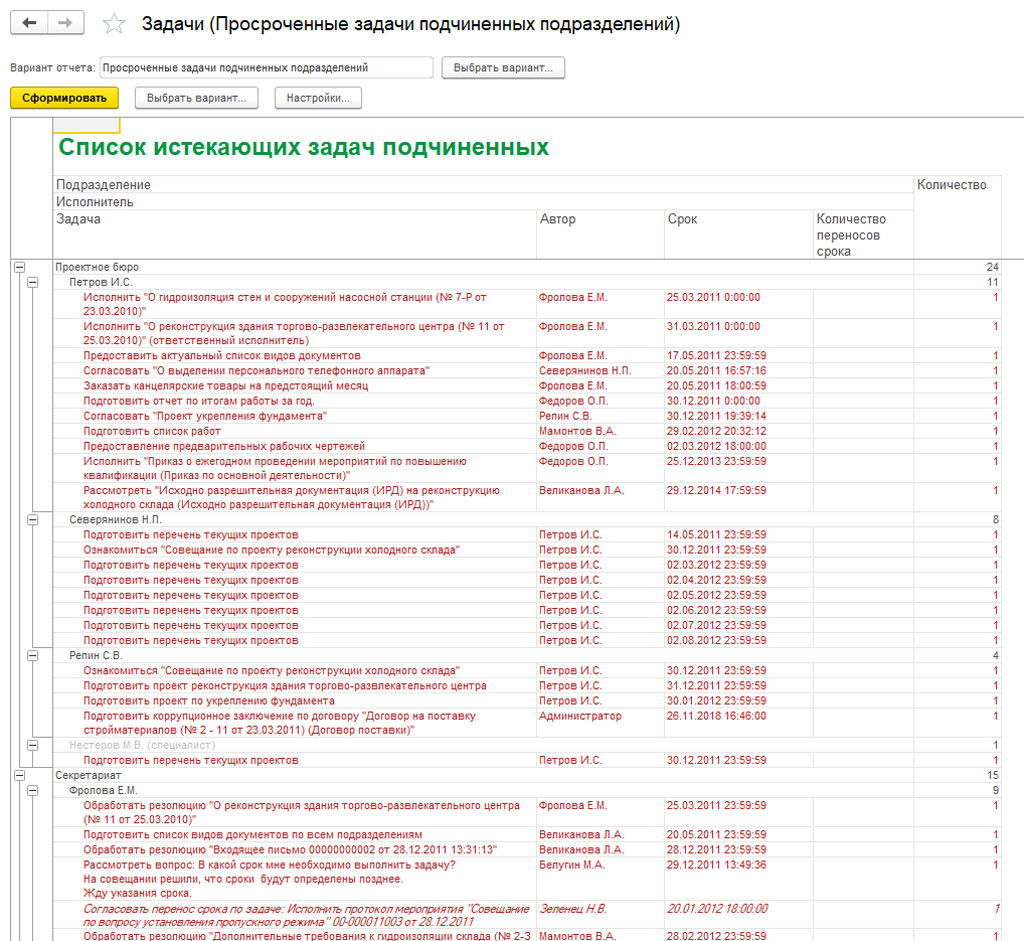Focus the Вариант отчета input field
This screenshot has width=1024, height=941.
point(265,68)
